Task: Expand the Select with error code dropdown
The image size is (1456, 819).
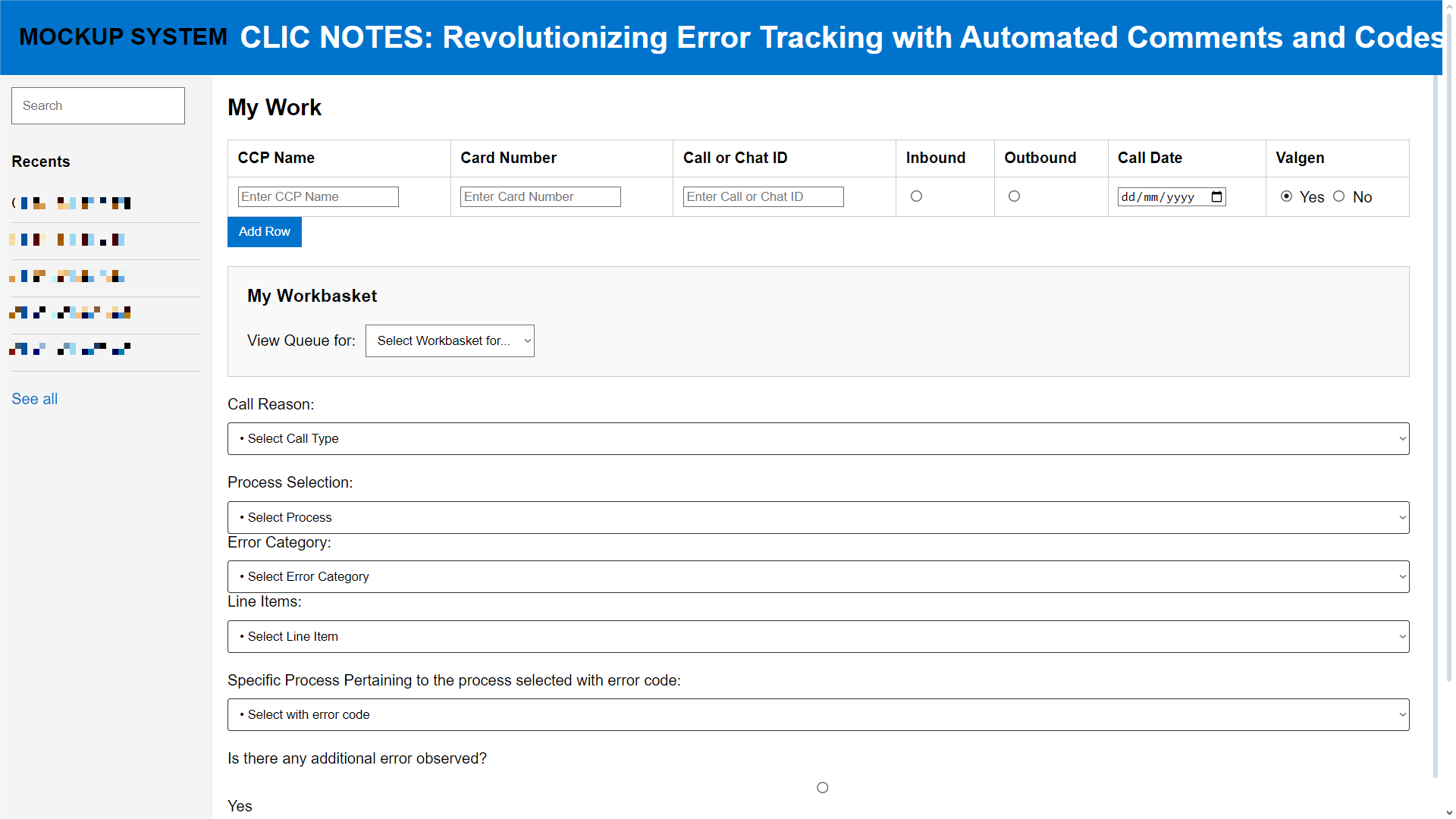Action: 818,715
